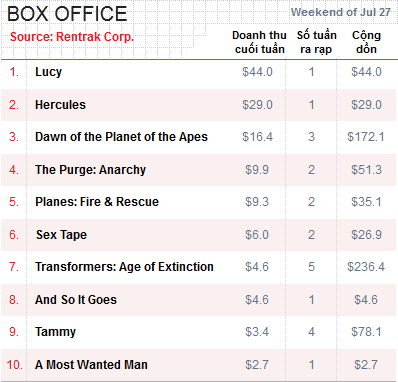Open Transformers: Age of Extinction entry

click(124, 267)
